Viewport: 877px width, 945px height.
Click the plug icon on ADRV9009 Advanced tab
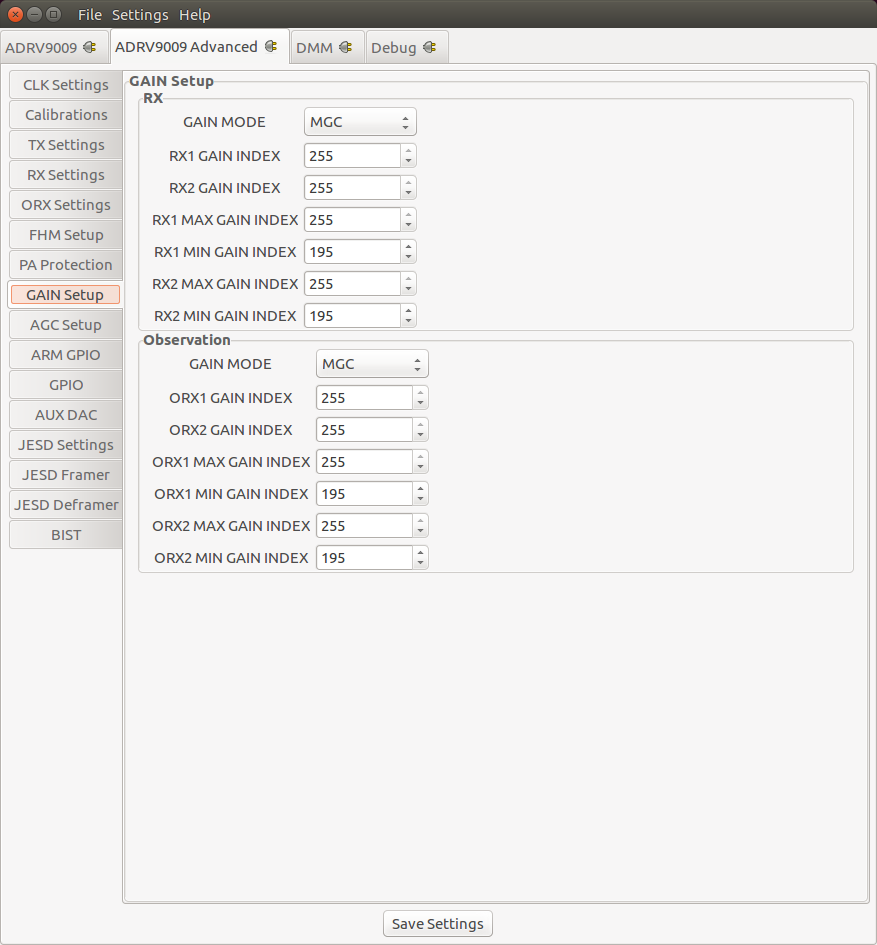point(270,46)
